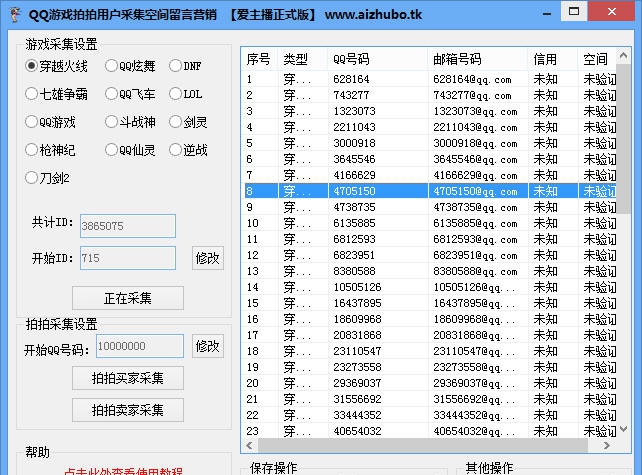Minimize the application window

tap(547, 12)
